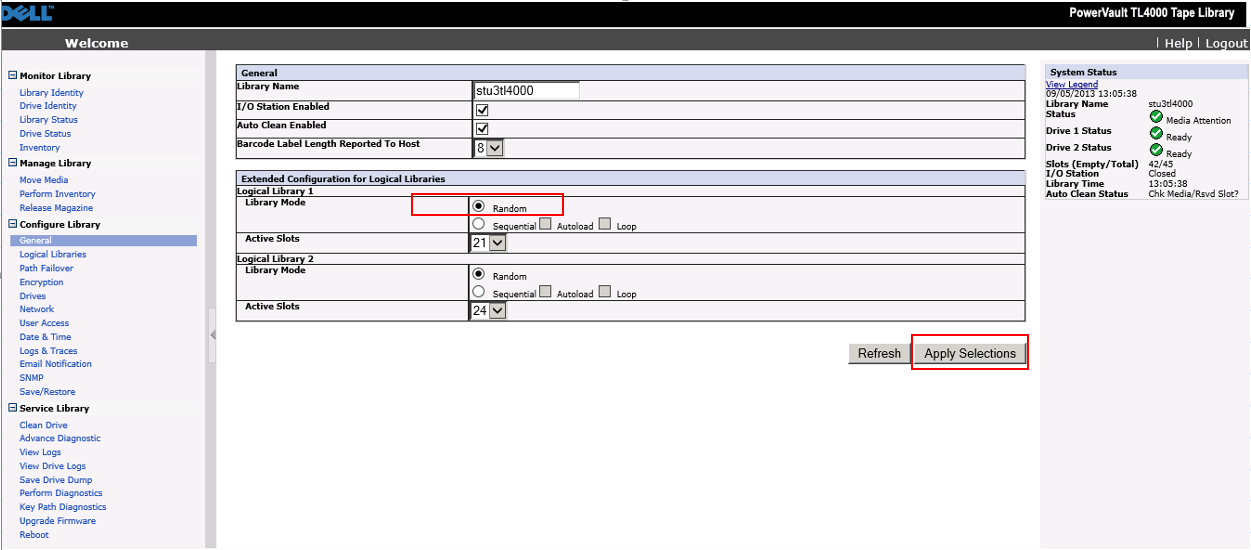Screen dimensions: 1251x550
Task: Open Active Slots dropdown for Logical Library 1
Action: pos(489,243)
